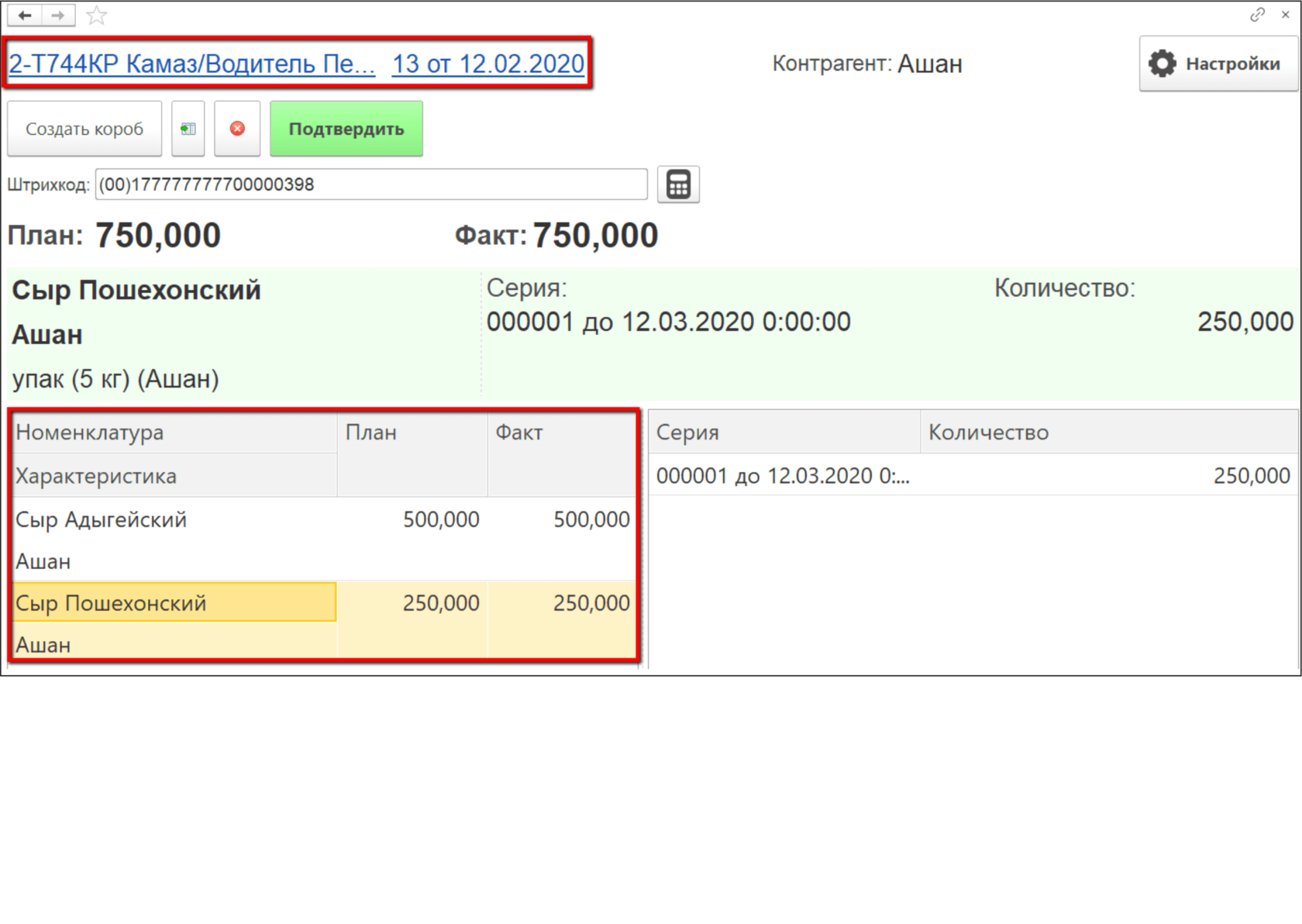
Task: Select the Сыр Адыгейский row
Action: tap(325, 539)
